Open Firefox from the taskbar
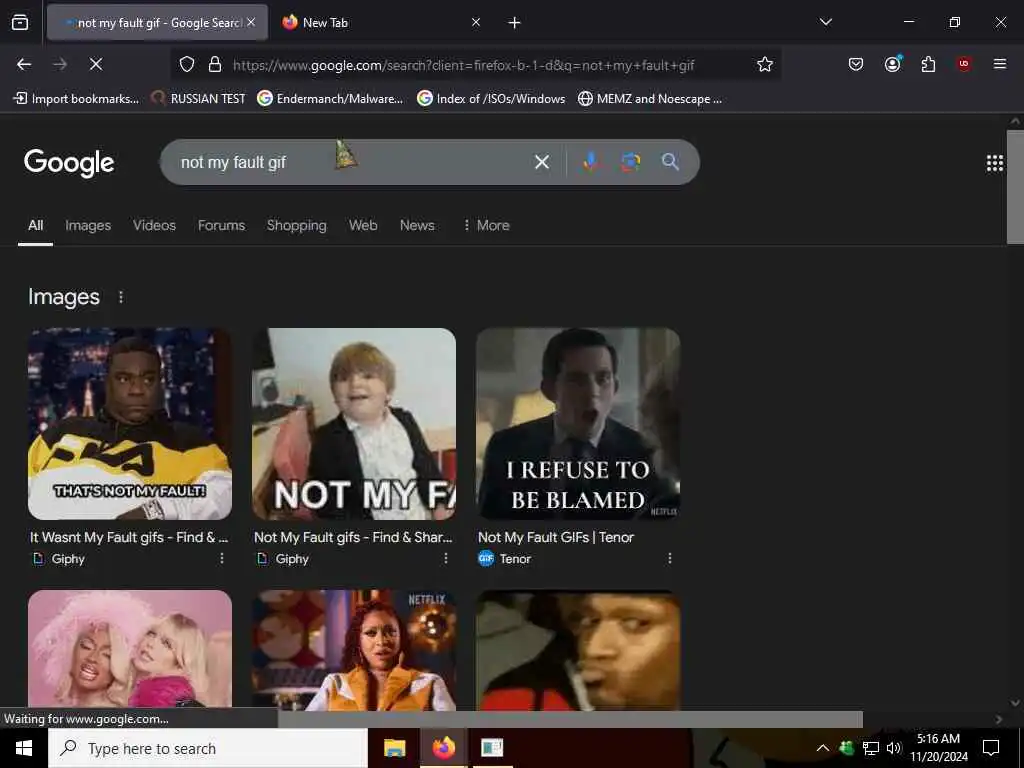Screen dimensions: 1024x768 tap(443, 748)
